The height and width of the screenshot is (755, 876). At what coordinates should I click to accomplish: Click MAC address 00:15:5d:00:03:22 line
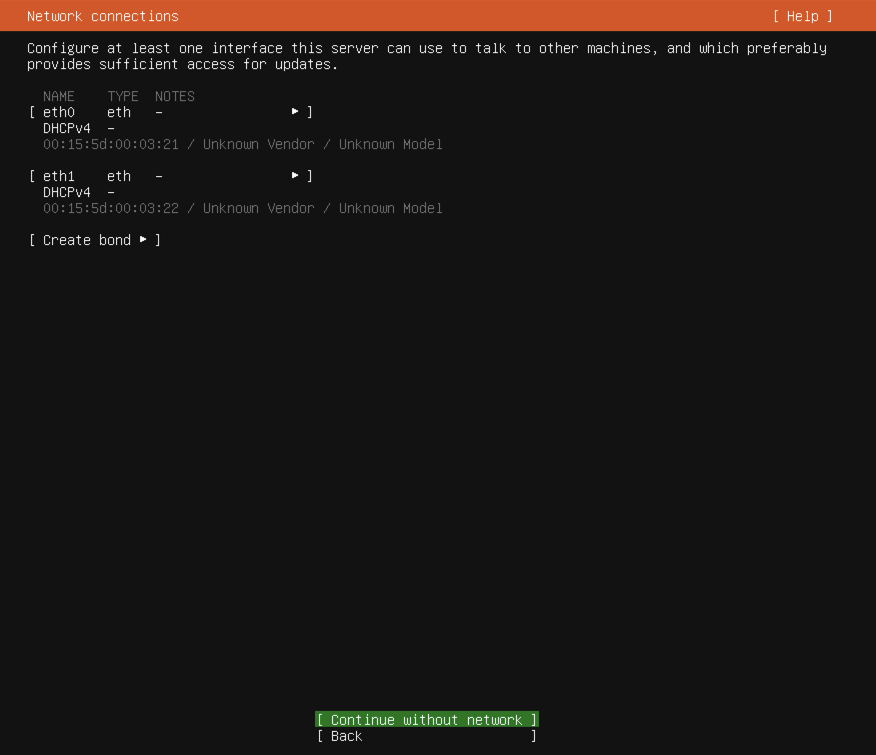coord(242,208)
